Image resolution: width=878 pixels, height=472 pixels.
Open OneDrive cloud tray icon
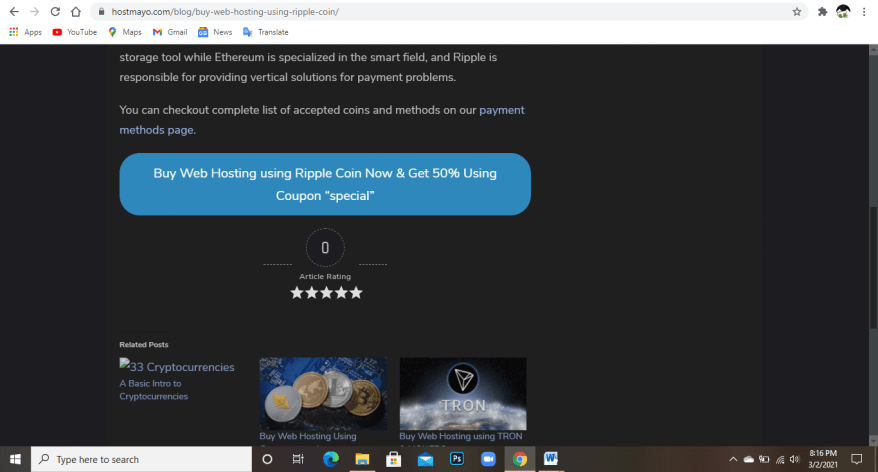pos(749,459)
